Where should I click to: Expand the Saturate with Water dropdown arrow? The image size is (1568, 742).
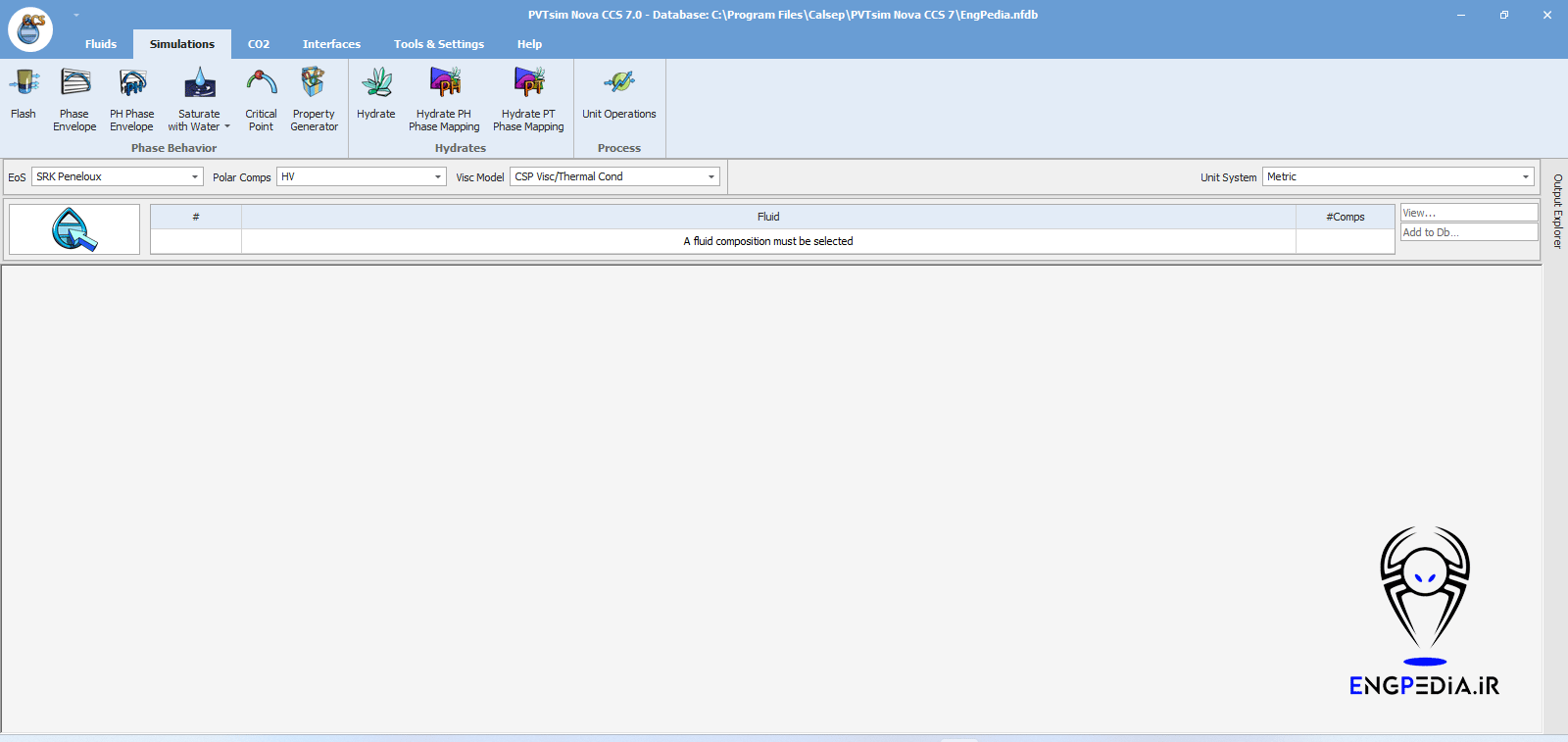pos(227,126)
